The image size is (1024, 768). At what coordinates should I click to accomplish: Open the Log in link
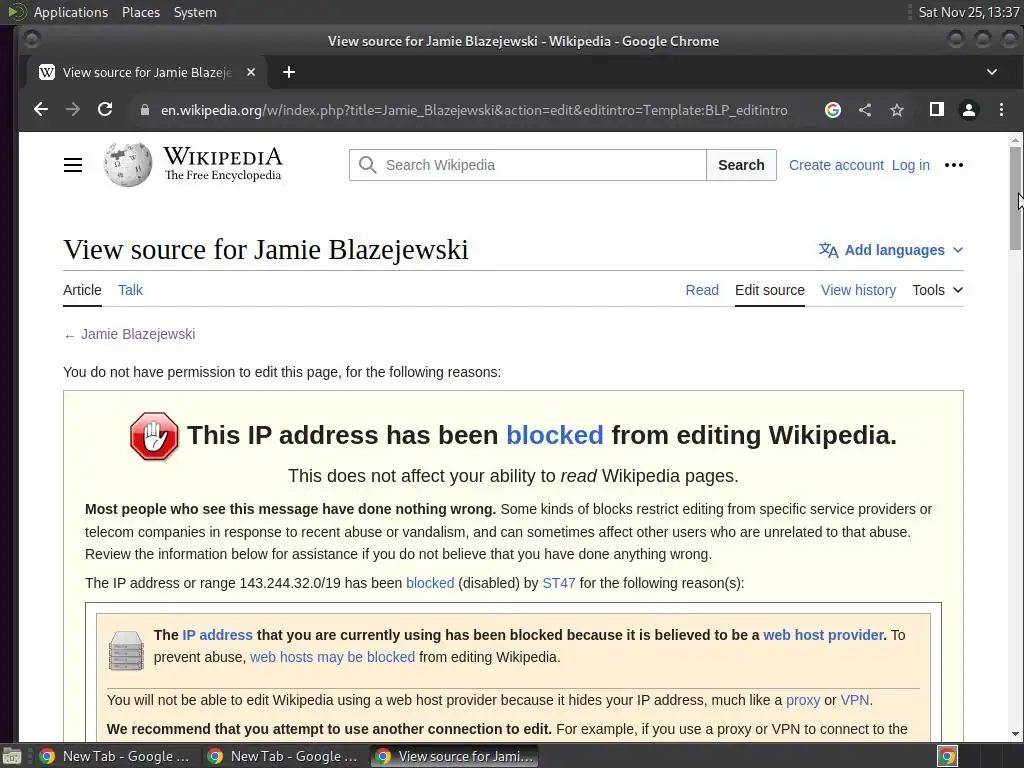click(x=910, y=165)
